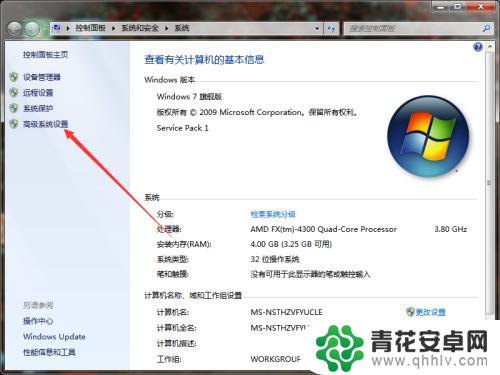This screenshot has height=375, width=500.
Task: Click shield icon next to 设备管理器
Action: [x=14, y=77]
